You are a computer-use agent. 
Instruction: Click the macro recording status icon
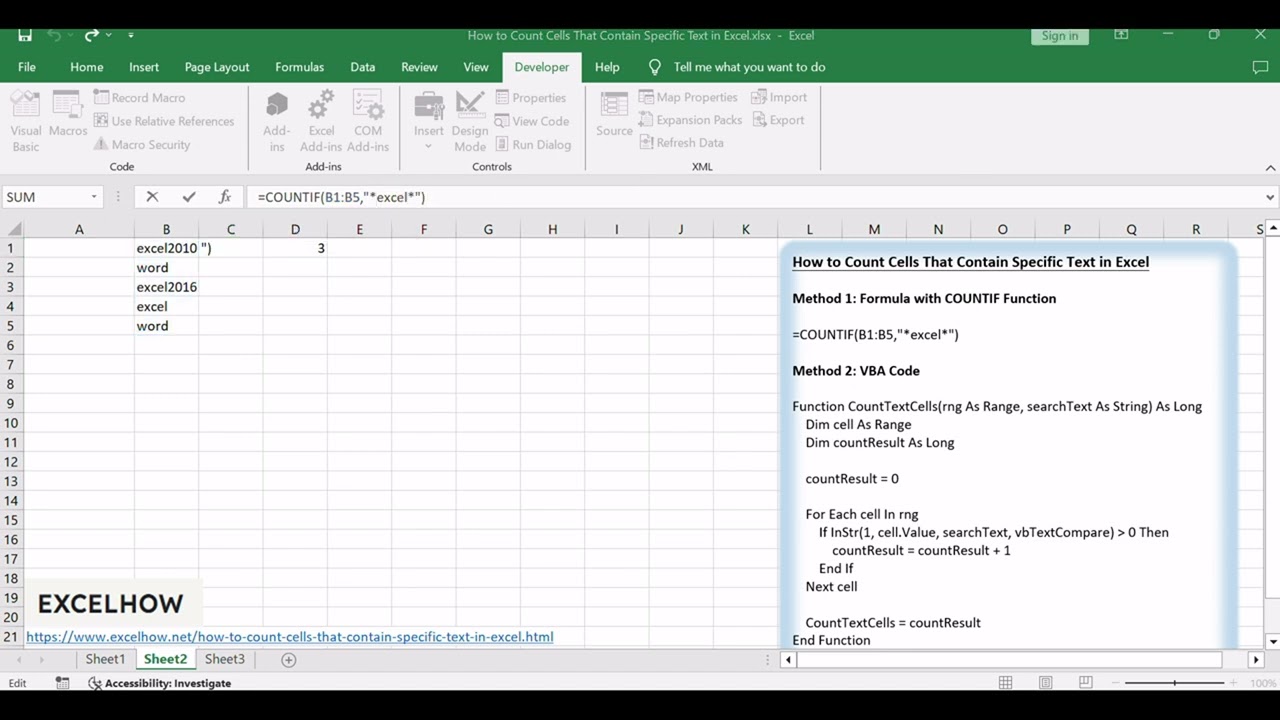click(x=62, y=683)
